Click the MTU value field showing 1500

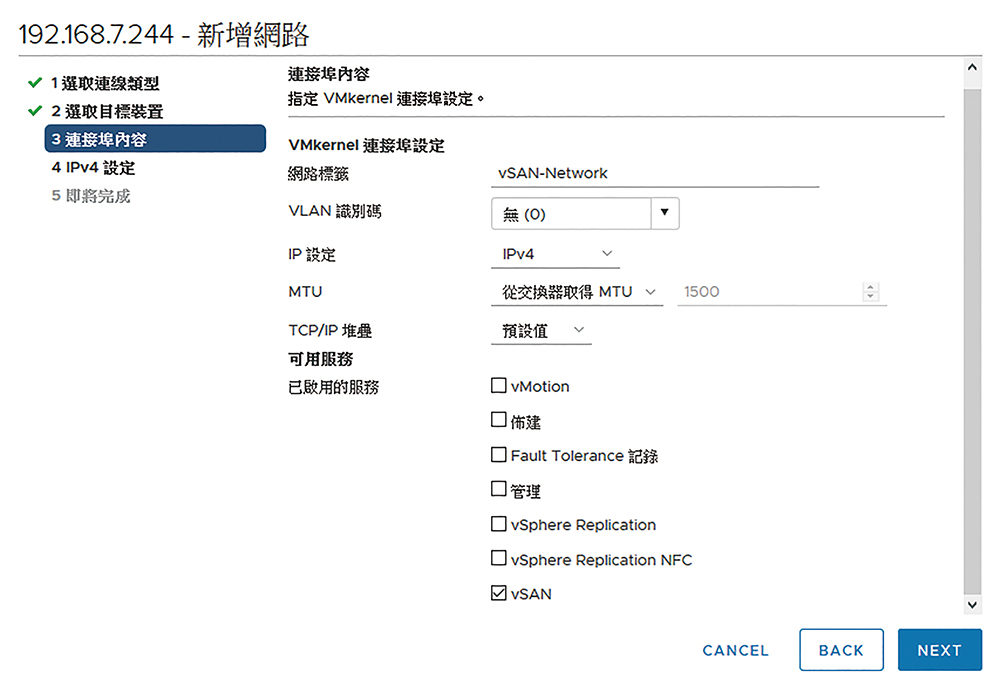[769, 291]
